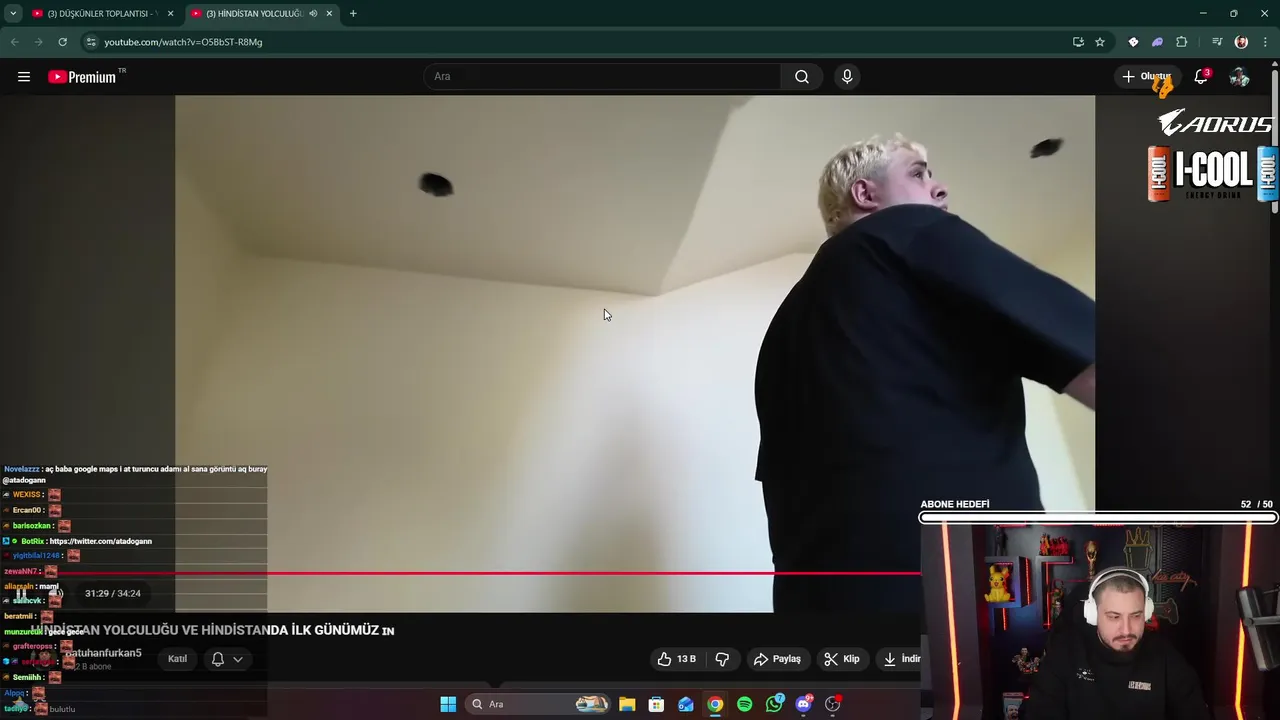Viewport: 1280px width, 720px height.
Task: Open the batuhanfurkan5 channel link
Action: 103,653
